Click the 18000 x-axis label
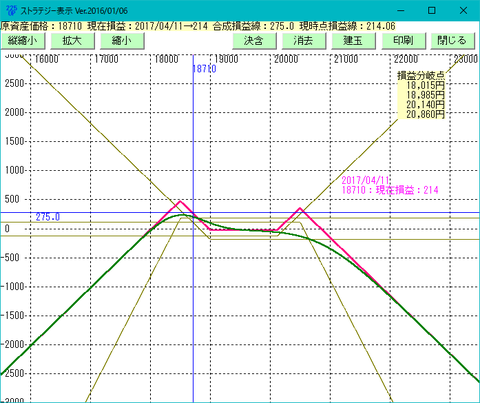Viewport: 480px width, 403px height. (x=166, y=59)
